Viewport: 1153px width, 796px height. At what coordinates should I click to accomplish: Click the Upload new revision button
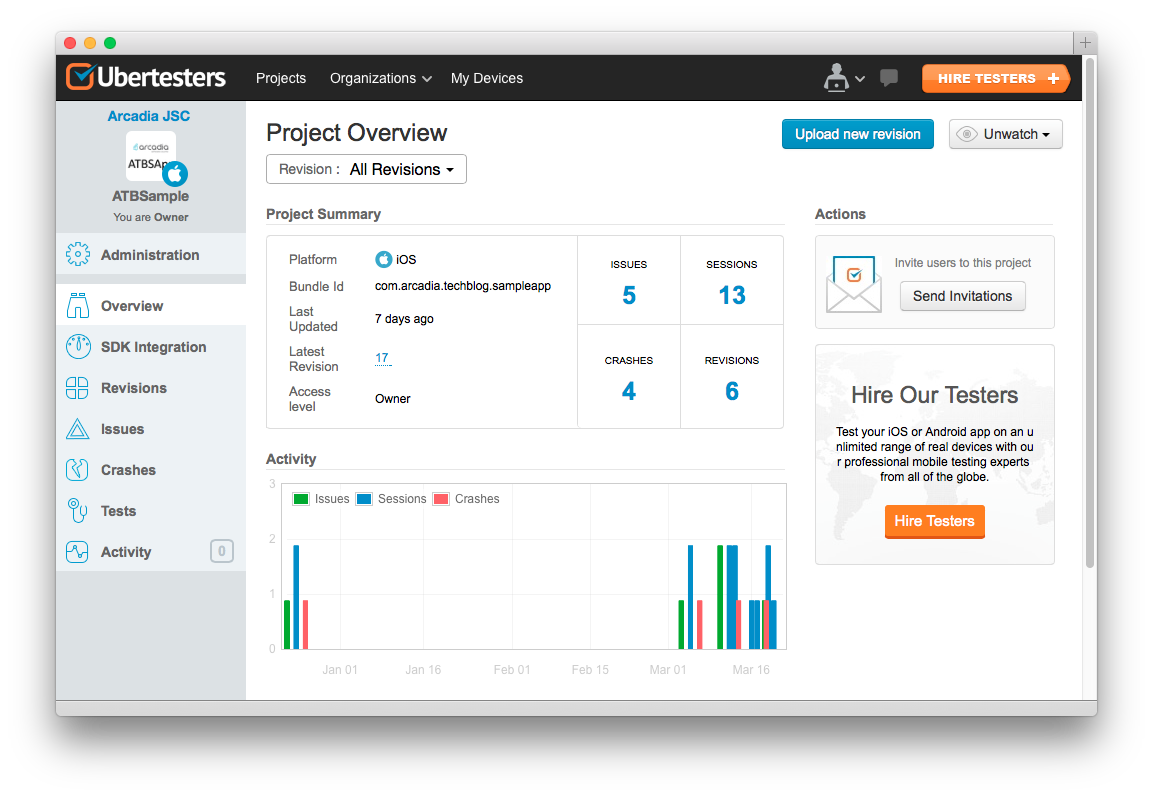[x=857, y=134]
